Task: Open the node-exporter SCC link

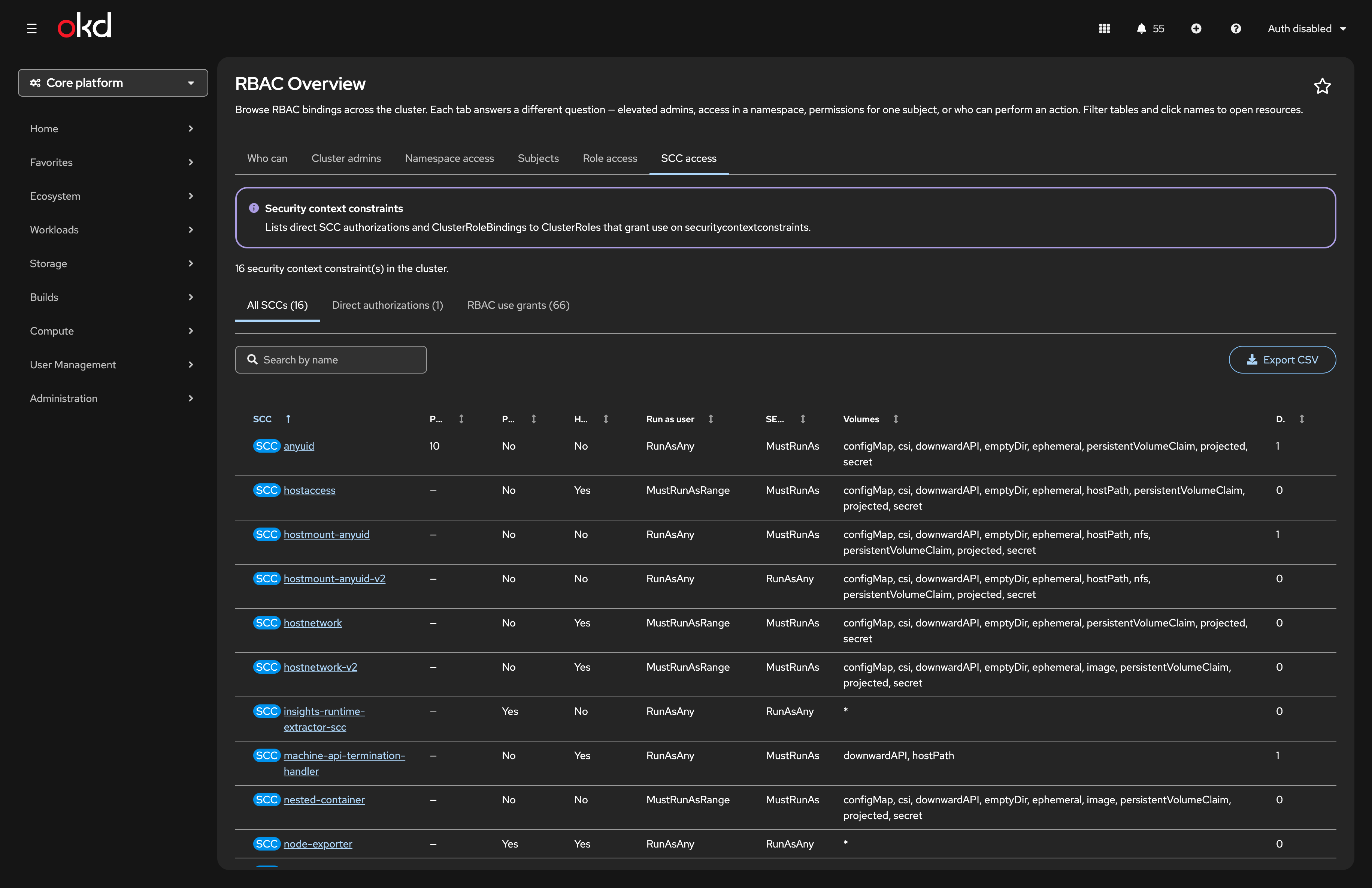Action: point(318,844)
